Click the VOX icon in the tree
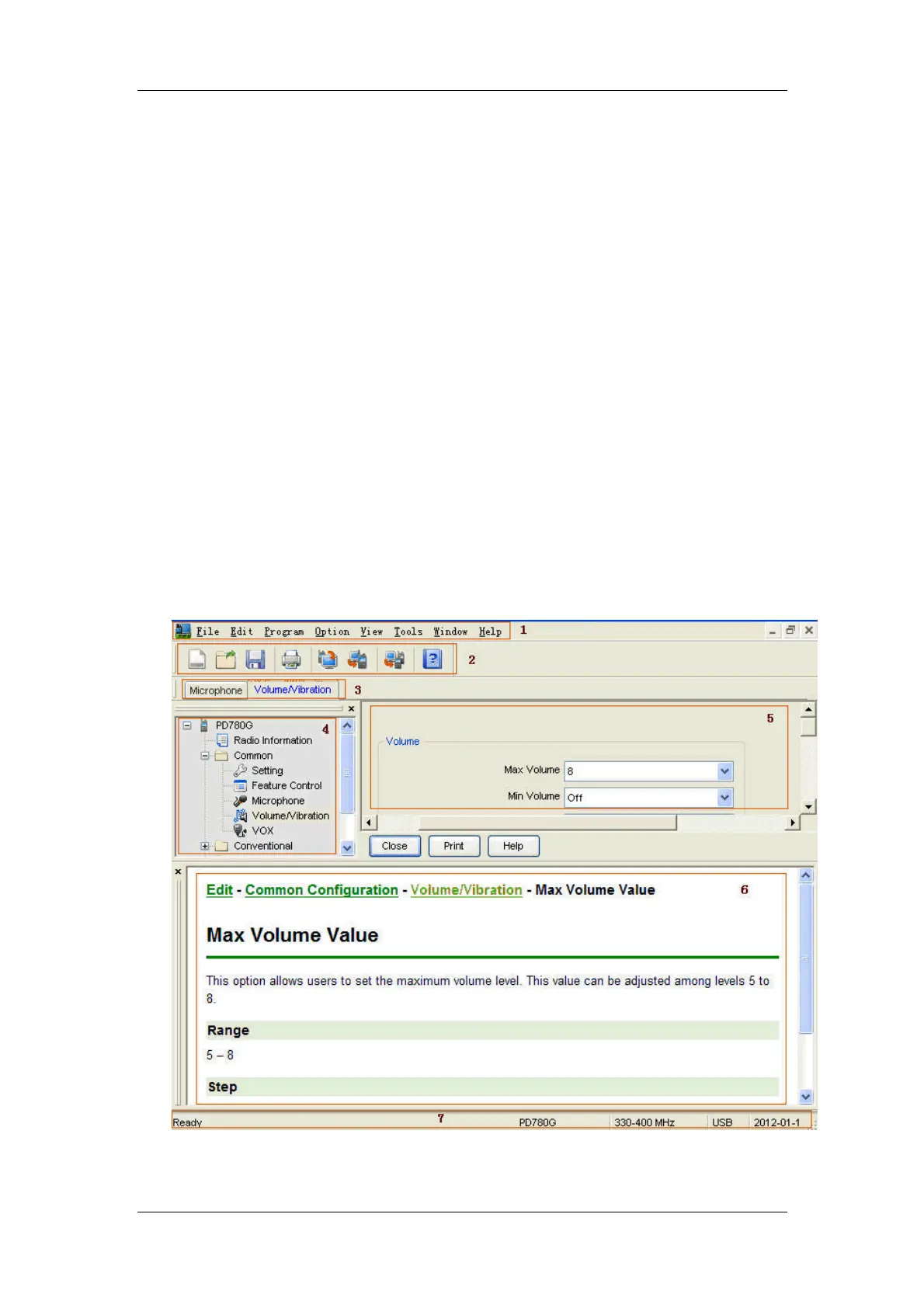924x1308 pixels. (240, 831)
